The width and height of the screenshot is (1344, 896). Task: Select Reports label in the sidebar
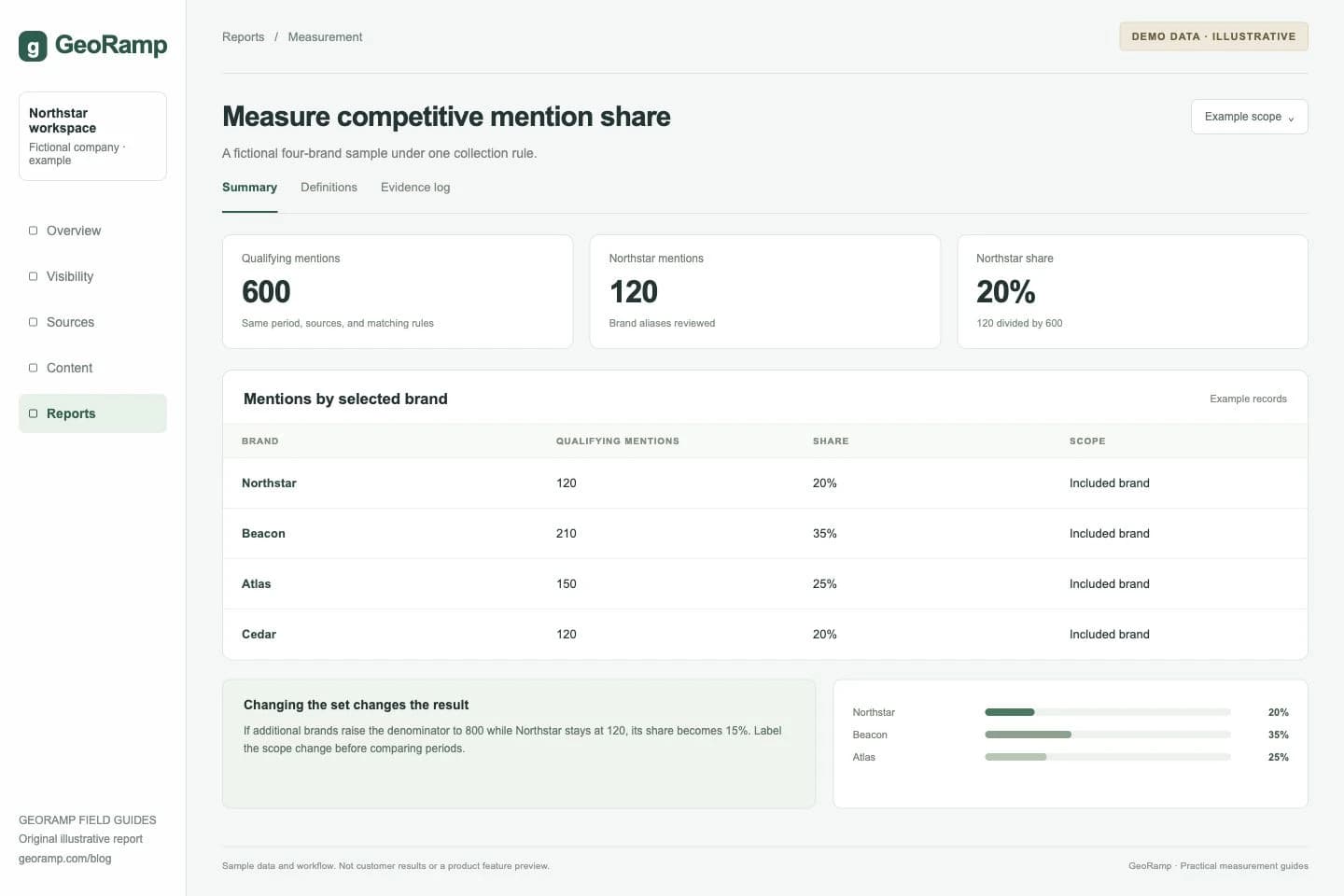point(71,413)
